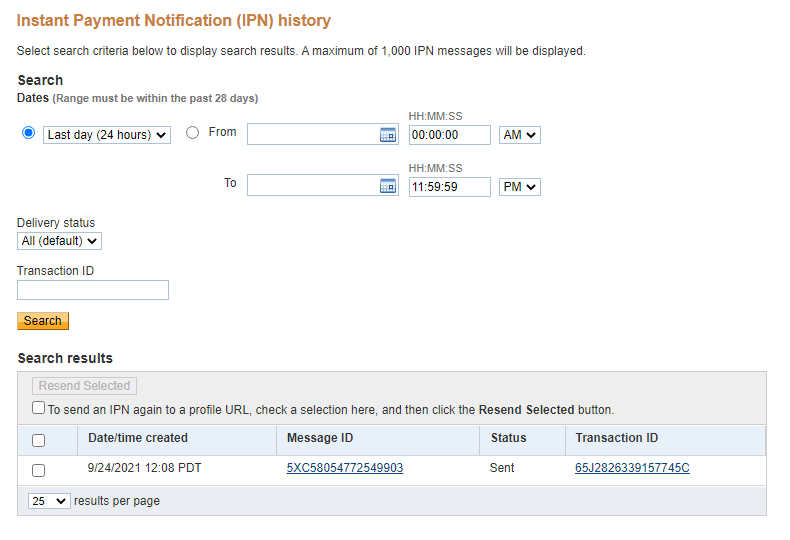
Task: Click the orange Search button
Action: [x=43, y=321]
